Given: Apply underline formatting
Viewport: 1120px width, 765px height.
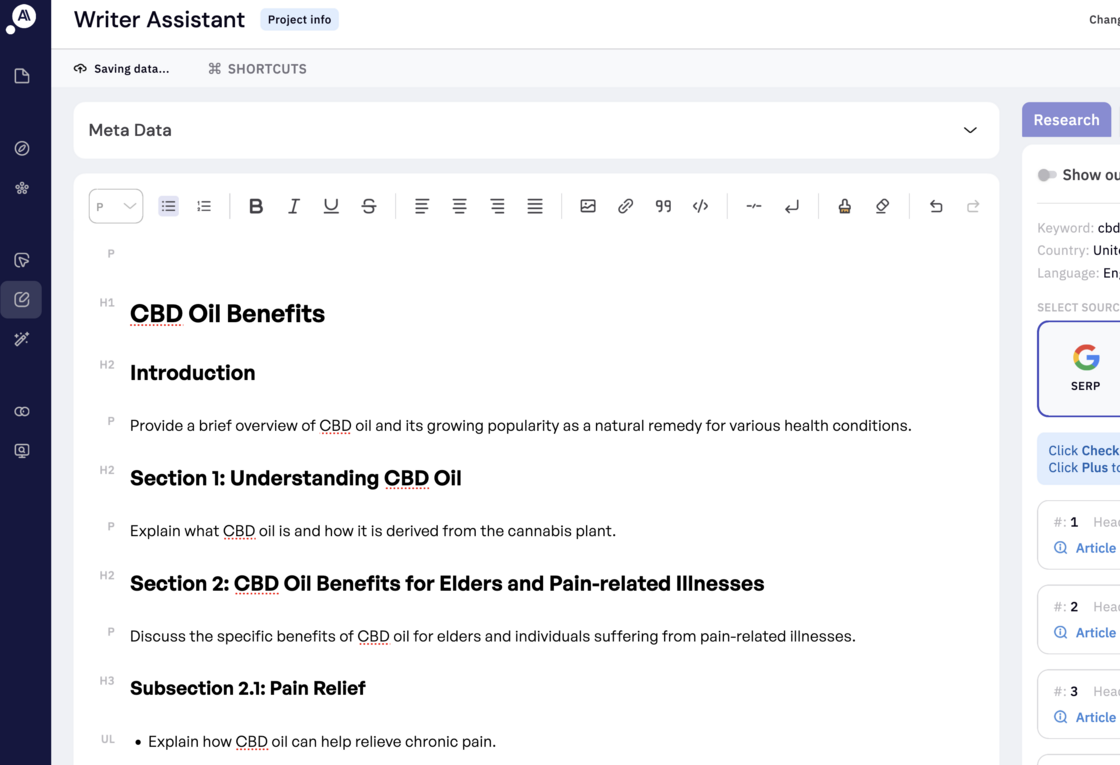Looking at the screenshot, I should (x=331, y=206).
